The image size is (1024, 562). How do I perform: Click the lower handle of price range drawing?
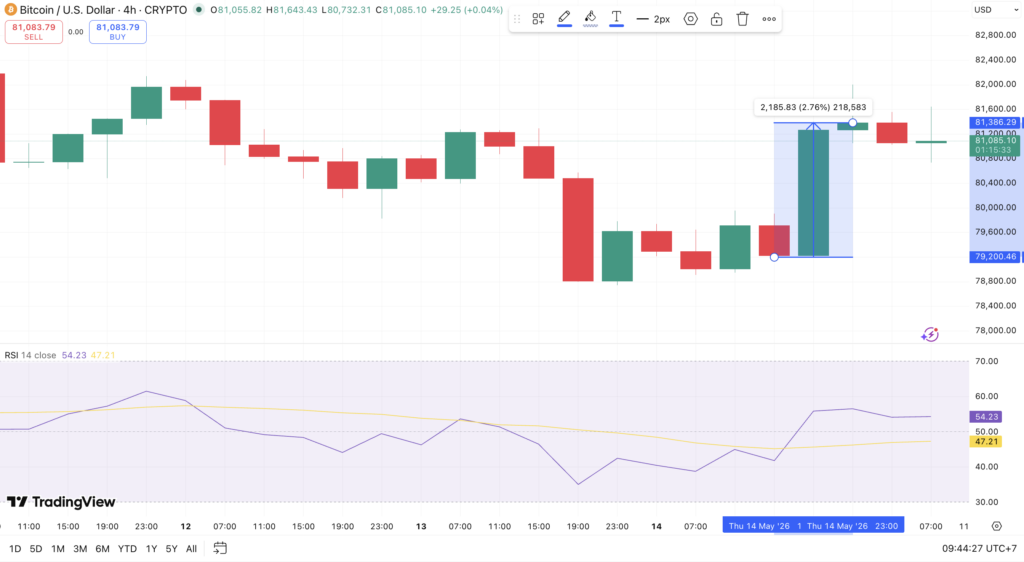point(774,257)
